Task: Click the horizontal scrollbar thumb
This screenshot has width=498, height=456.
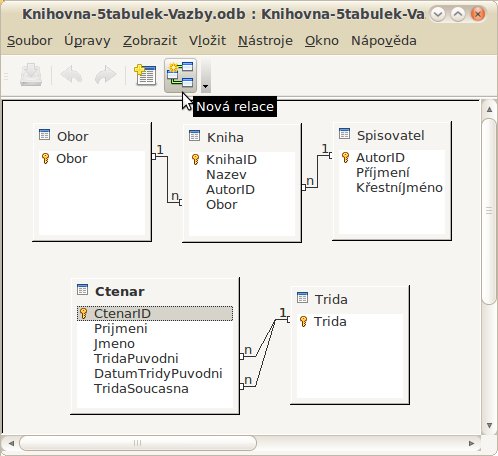Action: coord(138,443)
